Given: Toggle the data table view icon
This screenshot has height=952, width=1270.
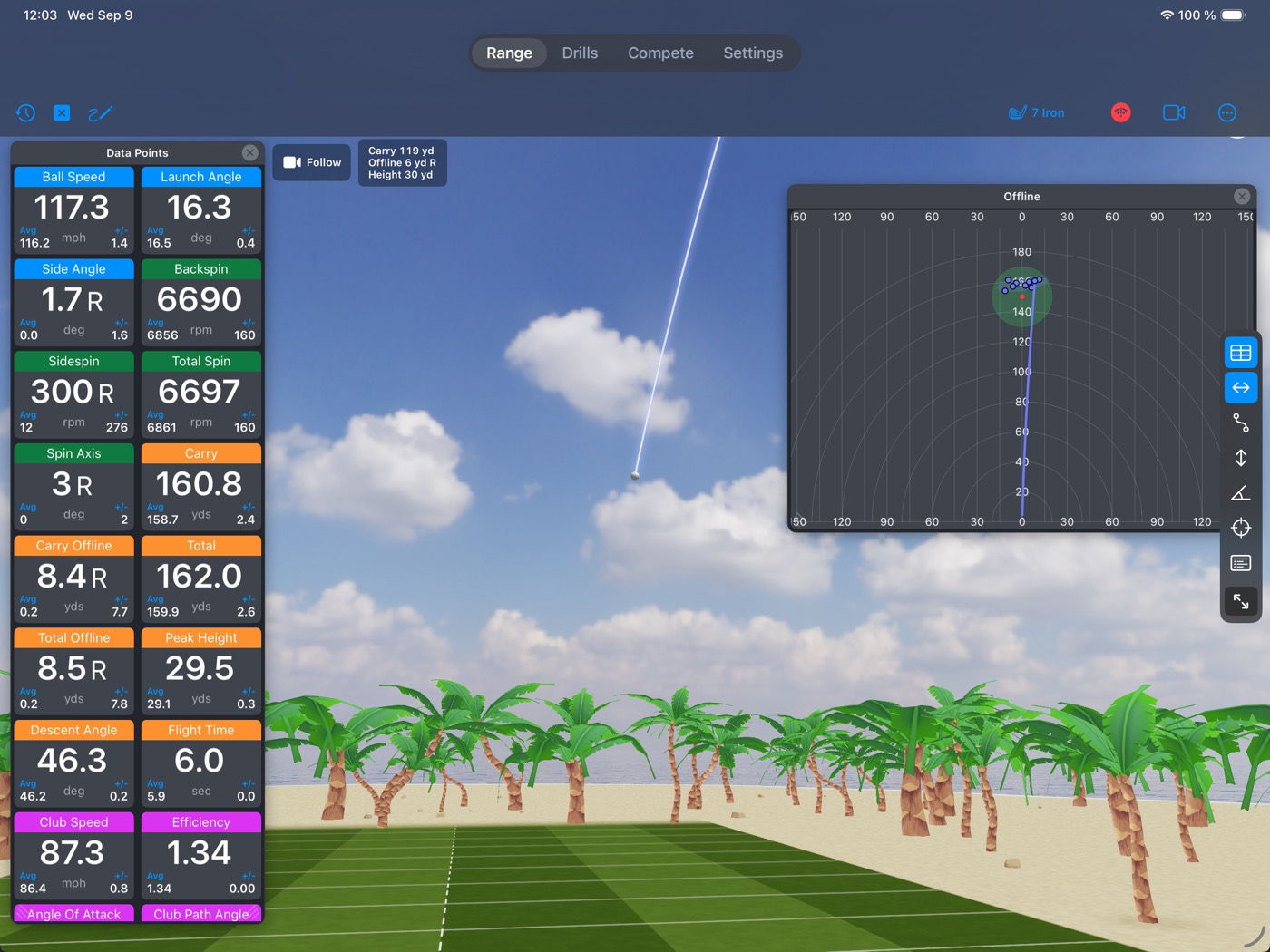Looking at the screenshot, I should (1241, 353).
